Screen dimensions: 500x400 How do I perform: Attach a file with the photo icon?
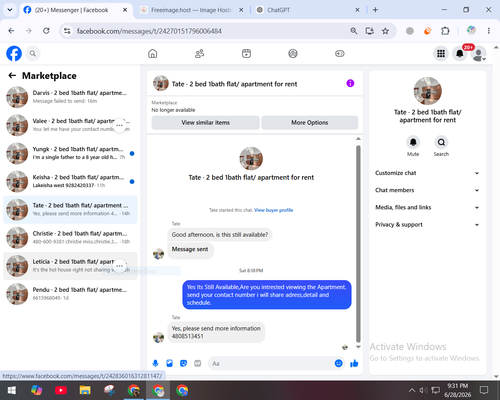pos(170,363)
